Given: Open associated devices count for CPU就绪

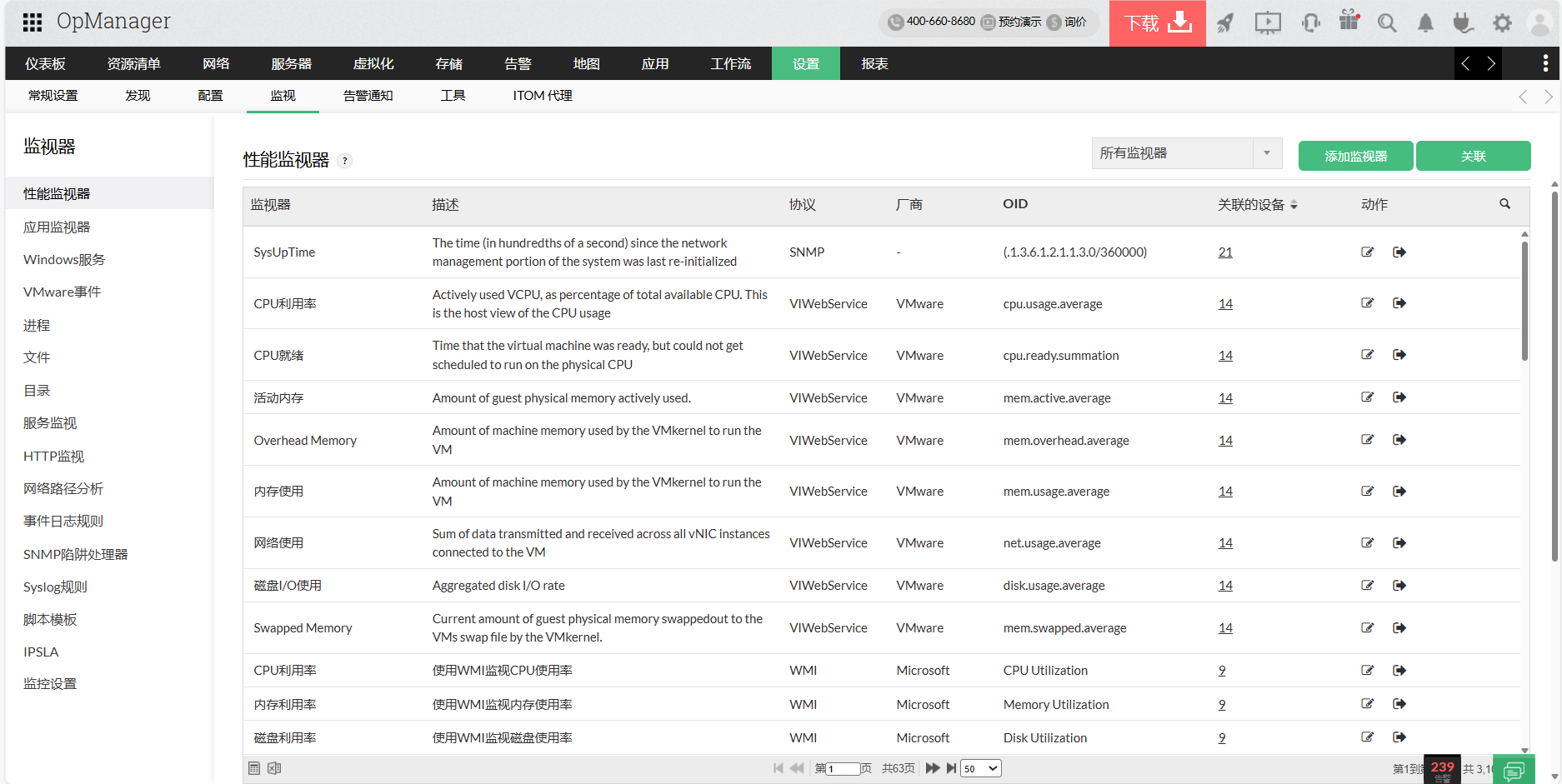Looking at the screenshot, I should (1225, 356).
